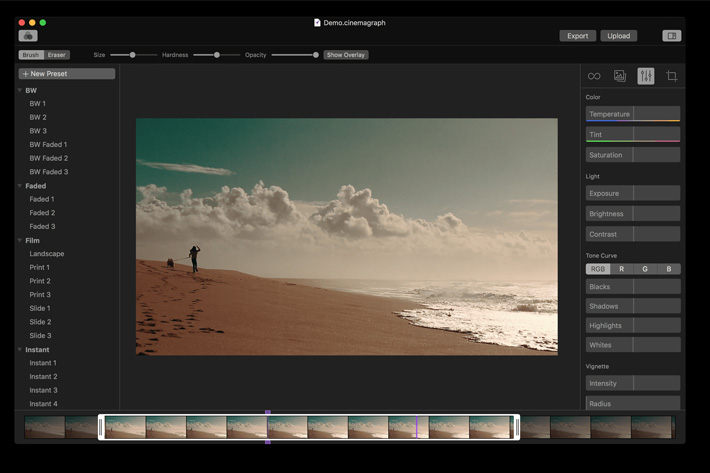Screen dimensions: 710x473
Task: Click the Upload button
Action: pos(619,36)
